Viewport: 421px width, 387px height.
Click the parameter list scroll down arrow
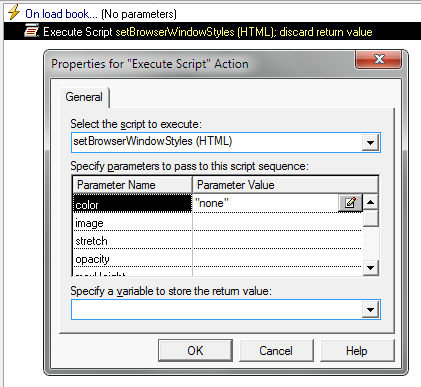(371, 268)
